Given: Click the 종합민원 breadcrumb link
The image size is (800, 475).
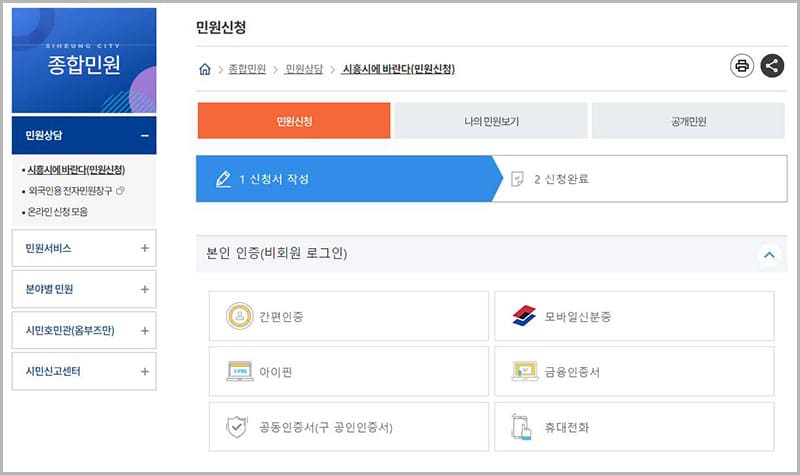Looking at the screenshot, I should tap(247, 69).
